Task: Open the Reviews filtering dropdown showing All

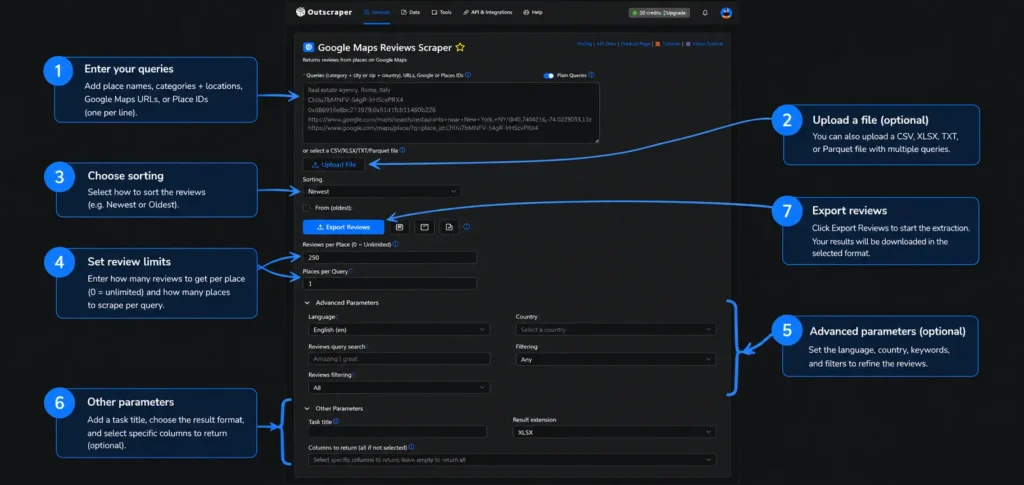Action: pyautogui.click(x=398, y=388)
